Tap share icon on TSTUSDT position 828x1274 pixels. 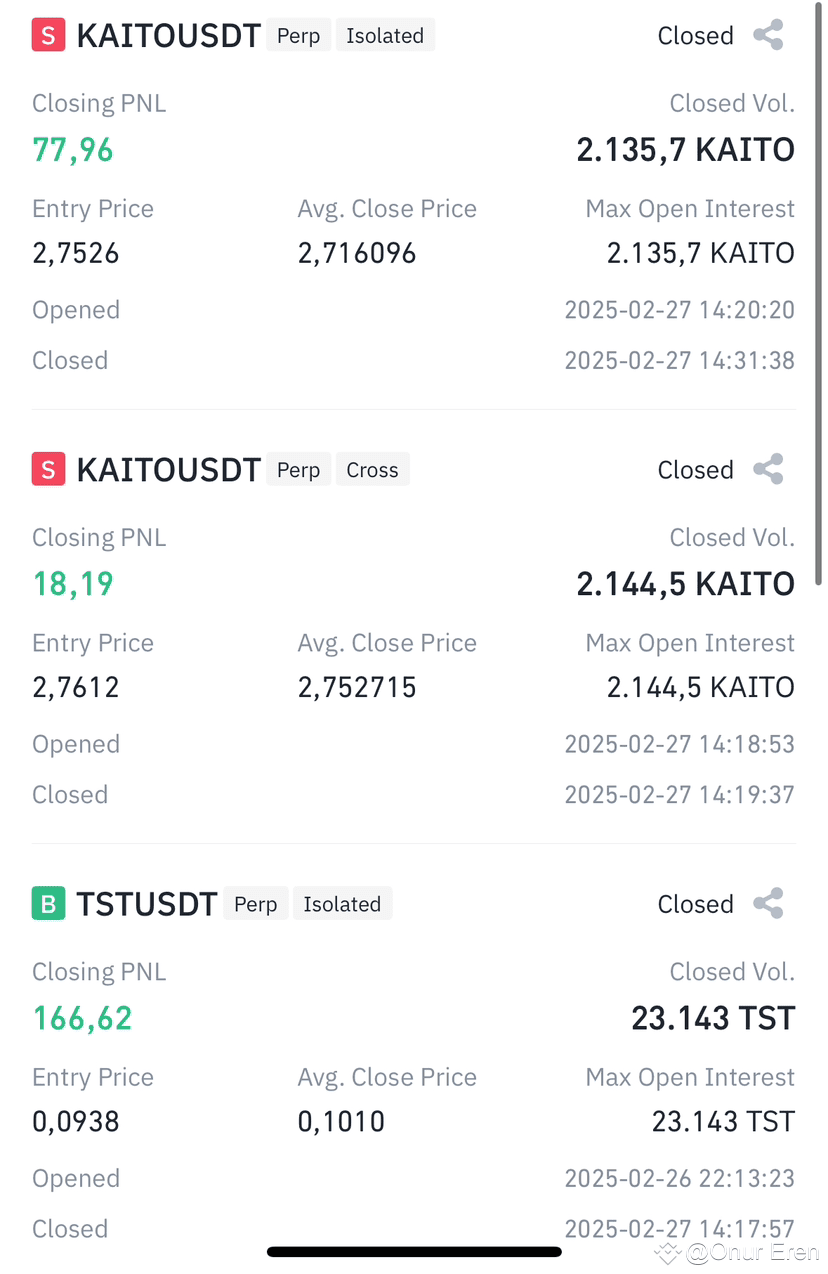(x=768, y=903)
